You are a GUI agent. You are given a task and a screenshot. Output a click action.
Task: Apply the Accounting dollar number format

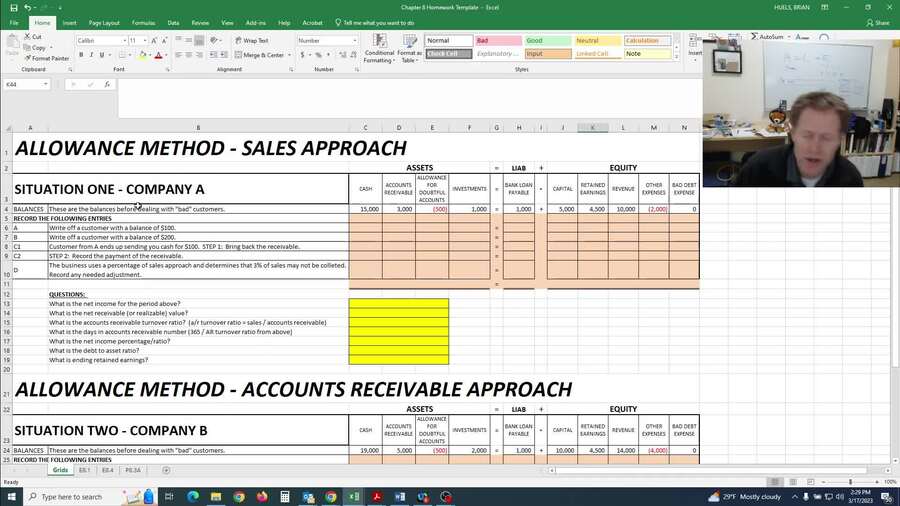click(301, 55)
